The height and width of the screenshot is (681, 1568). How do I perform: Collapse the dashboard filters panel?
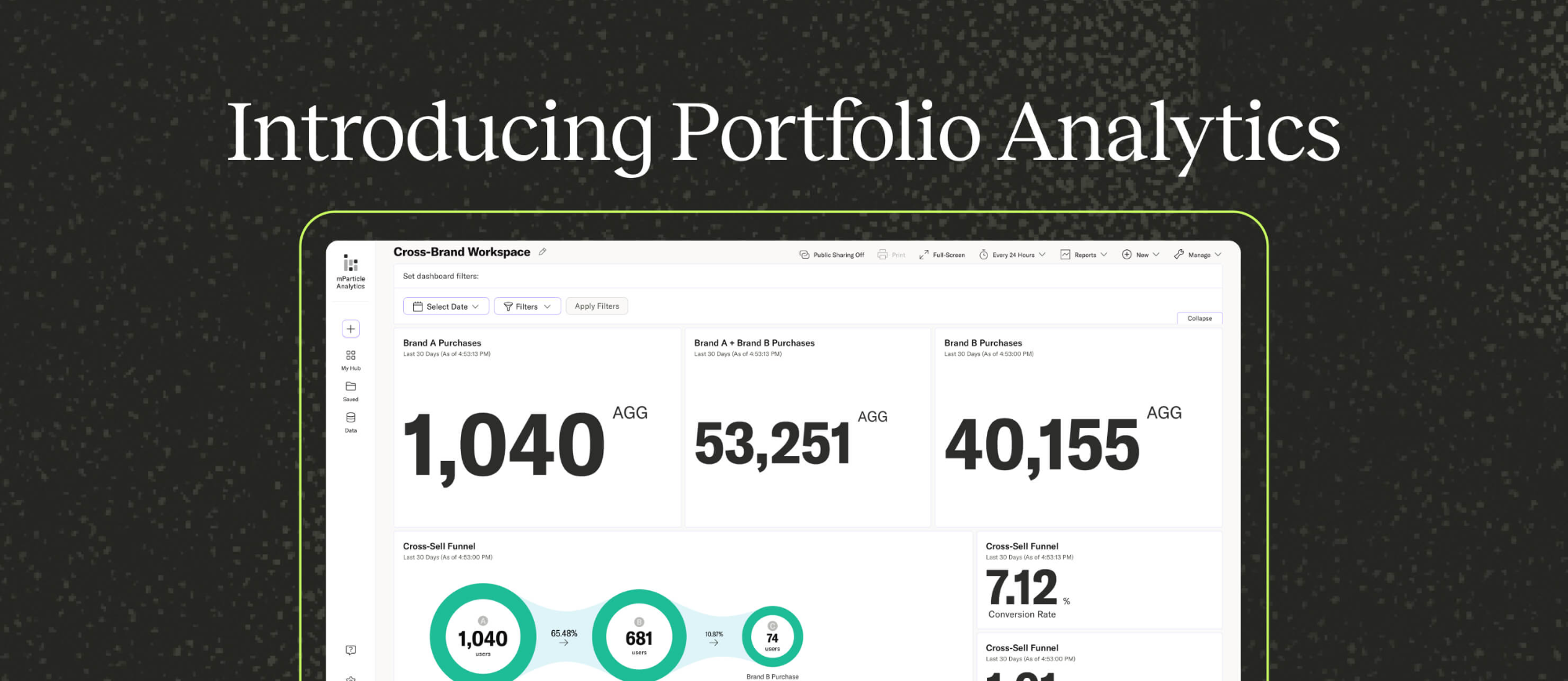[1199, 318]
